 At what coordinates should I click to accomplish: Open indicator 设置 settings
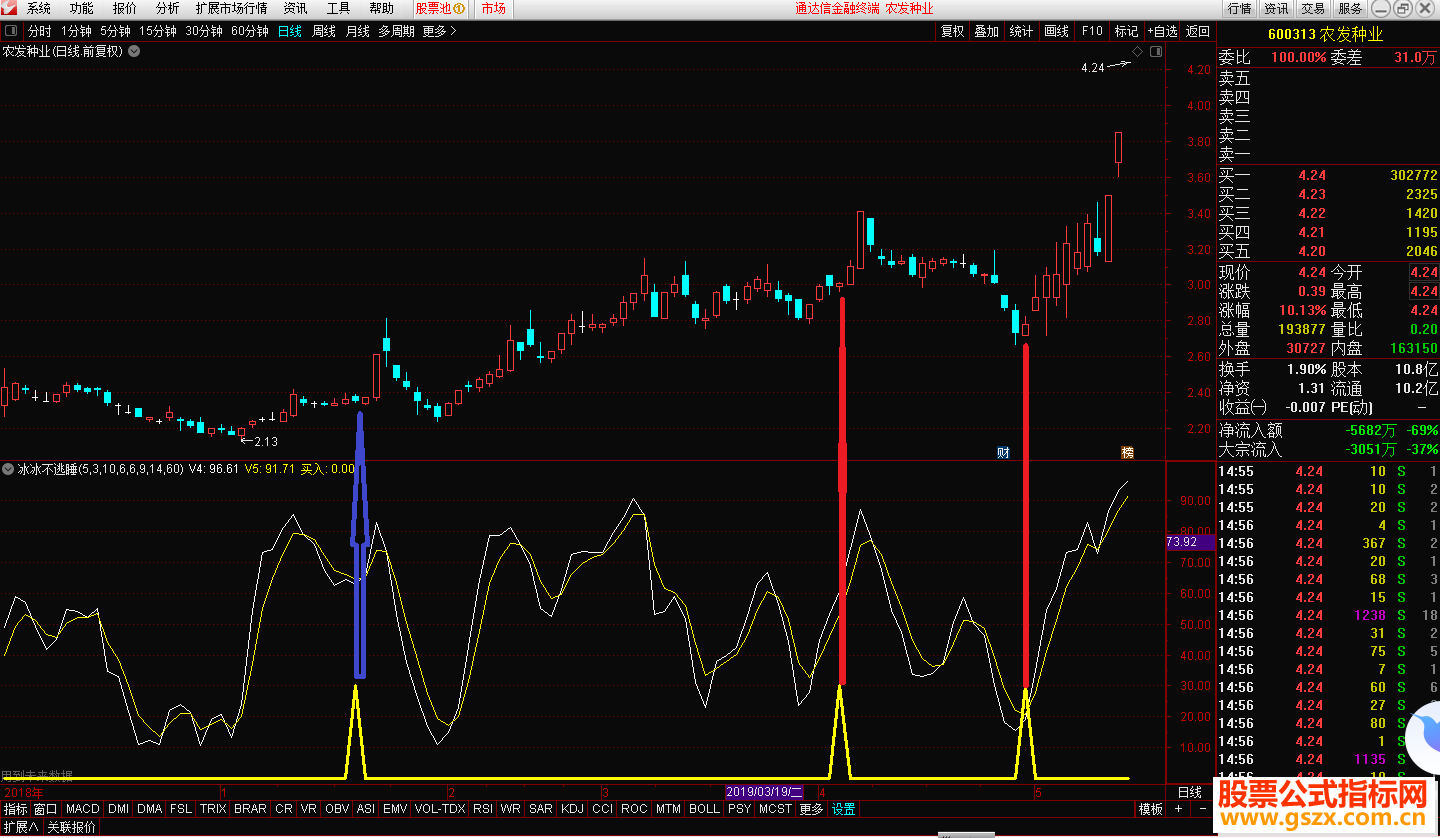click(x=844, y=809)
